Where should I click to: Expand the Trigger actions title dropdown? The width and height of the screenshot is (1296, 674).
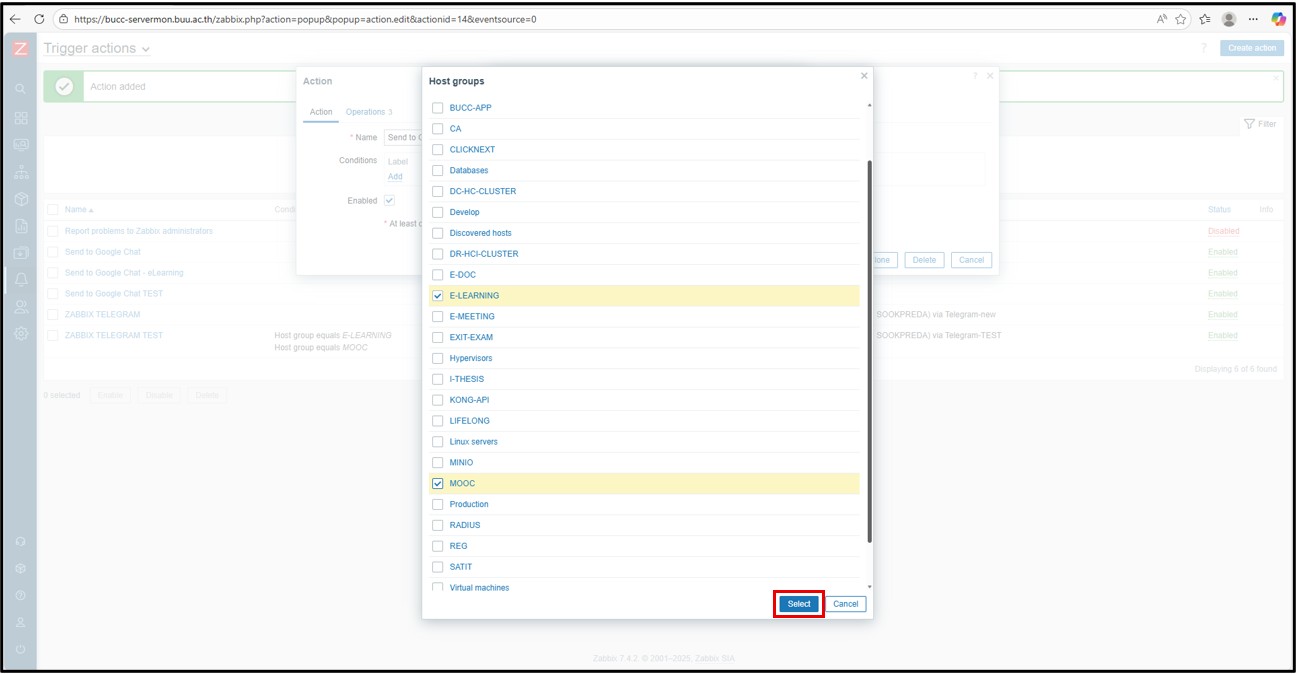pyautogui.click(x=146, y=49)
